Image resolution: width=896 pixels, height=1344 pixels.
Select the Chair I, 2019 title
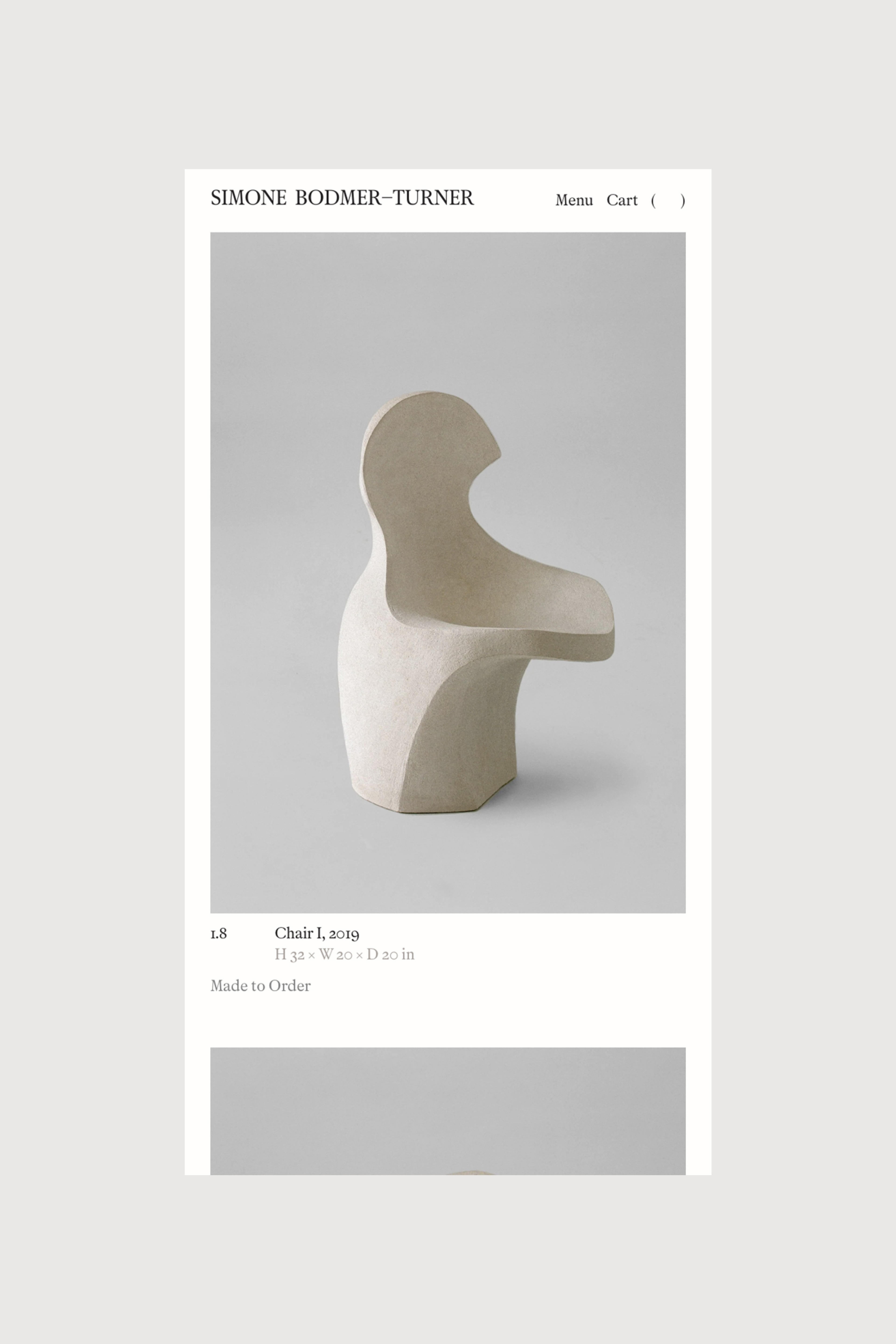(x=317, y=933)
